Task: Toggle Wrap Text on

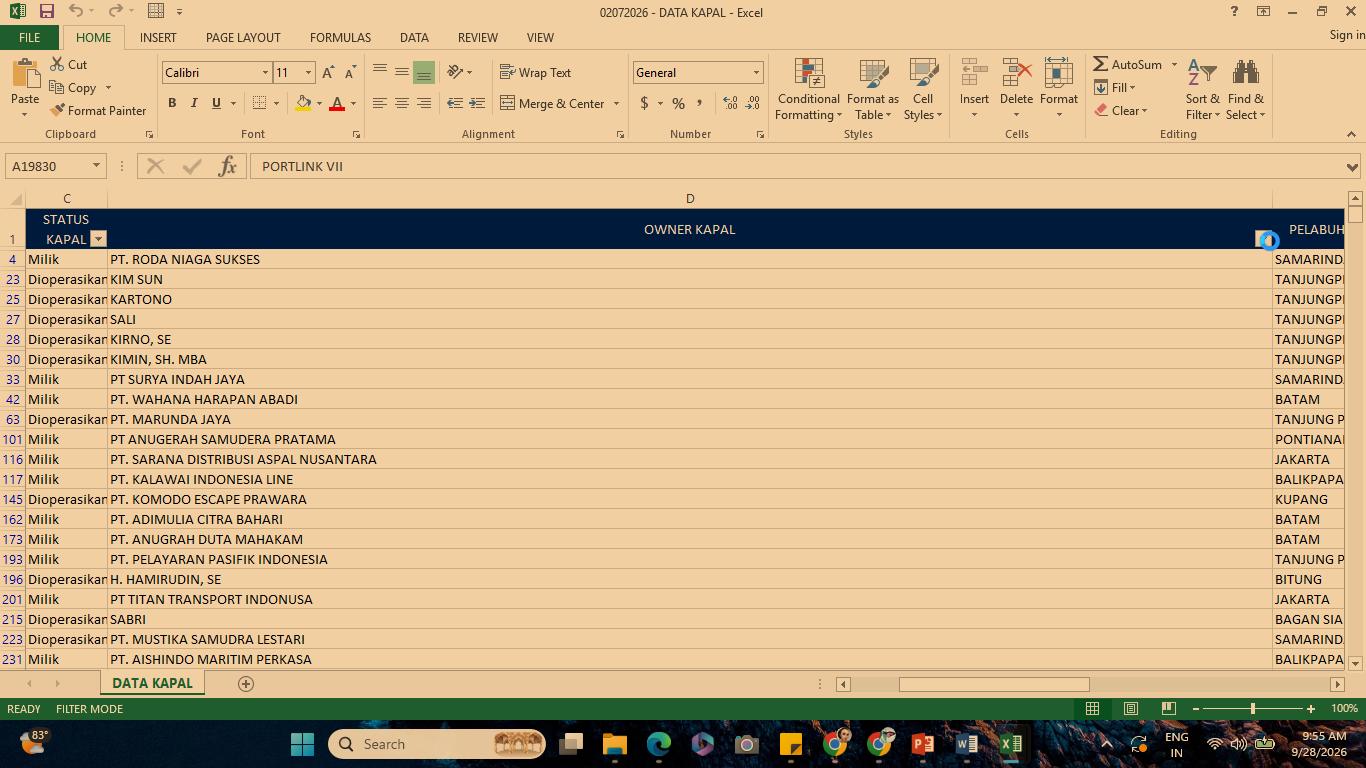Action: pos(535,73)
